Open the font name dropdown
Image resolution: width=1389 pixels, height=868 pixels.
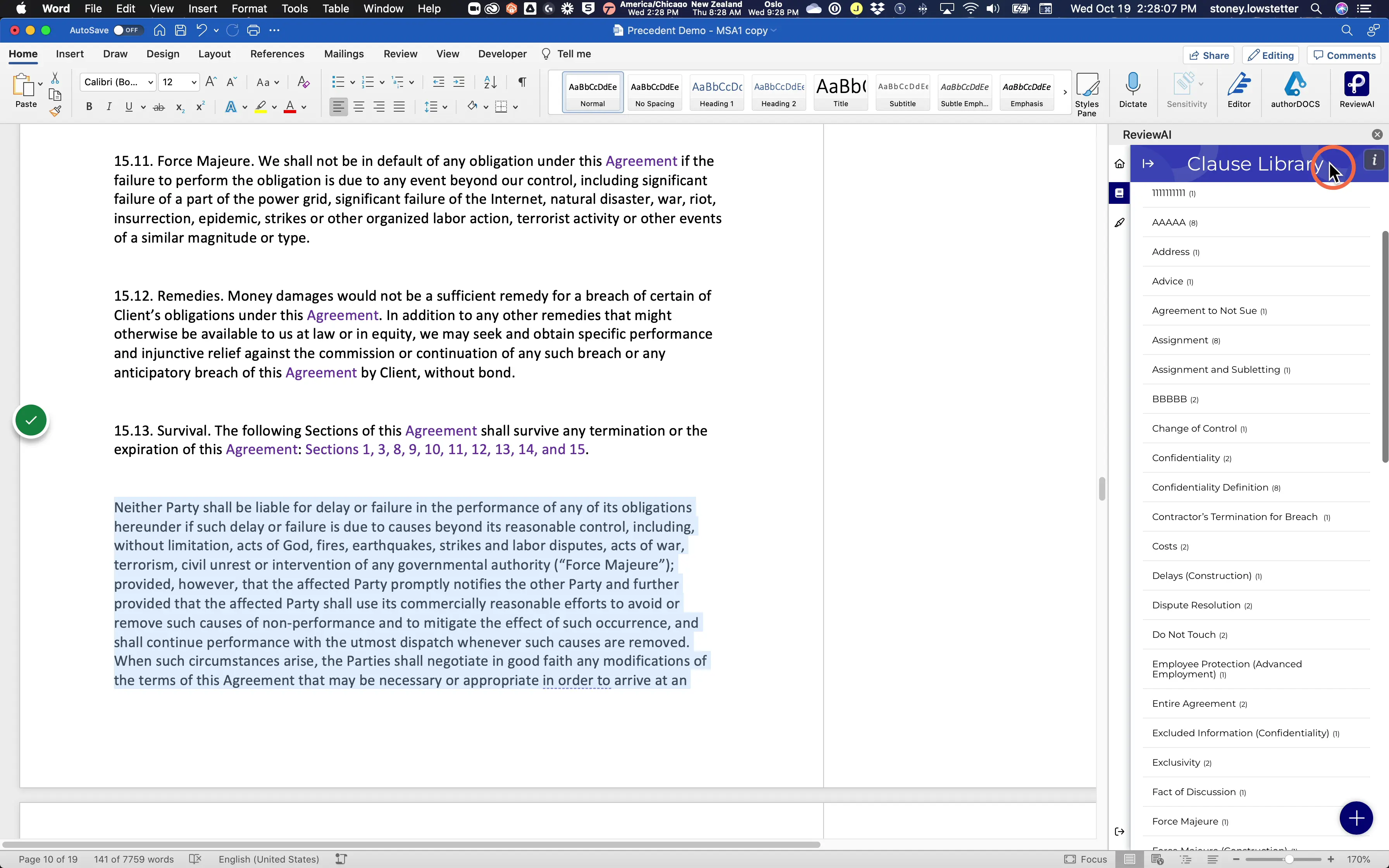pos(150,83)
